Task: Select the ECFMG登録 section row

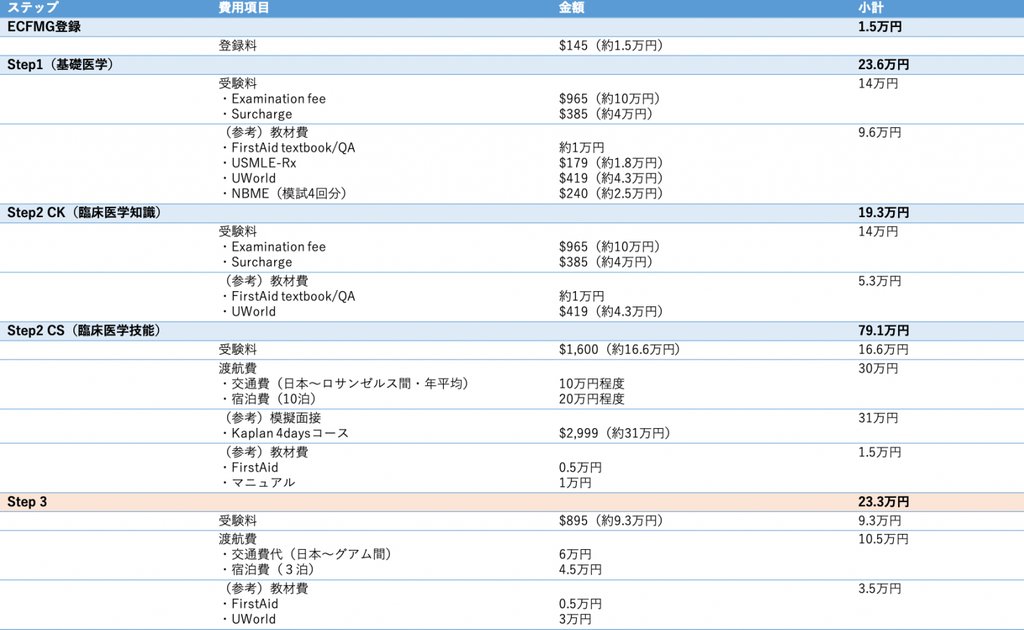Action: click(x=44, y=27)
